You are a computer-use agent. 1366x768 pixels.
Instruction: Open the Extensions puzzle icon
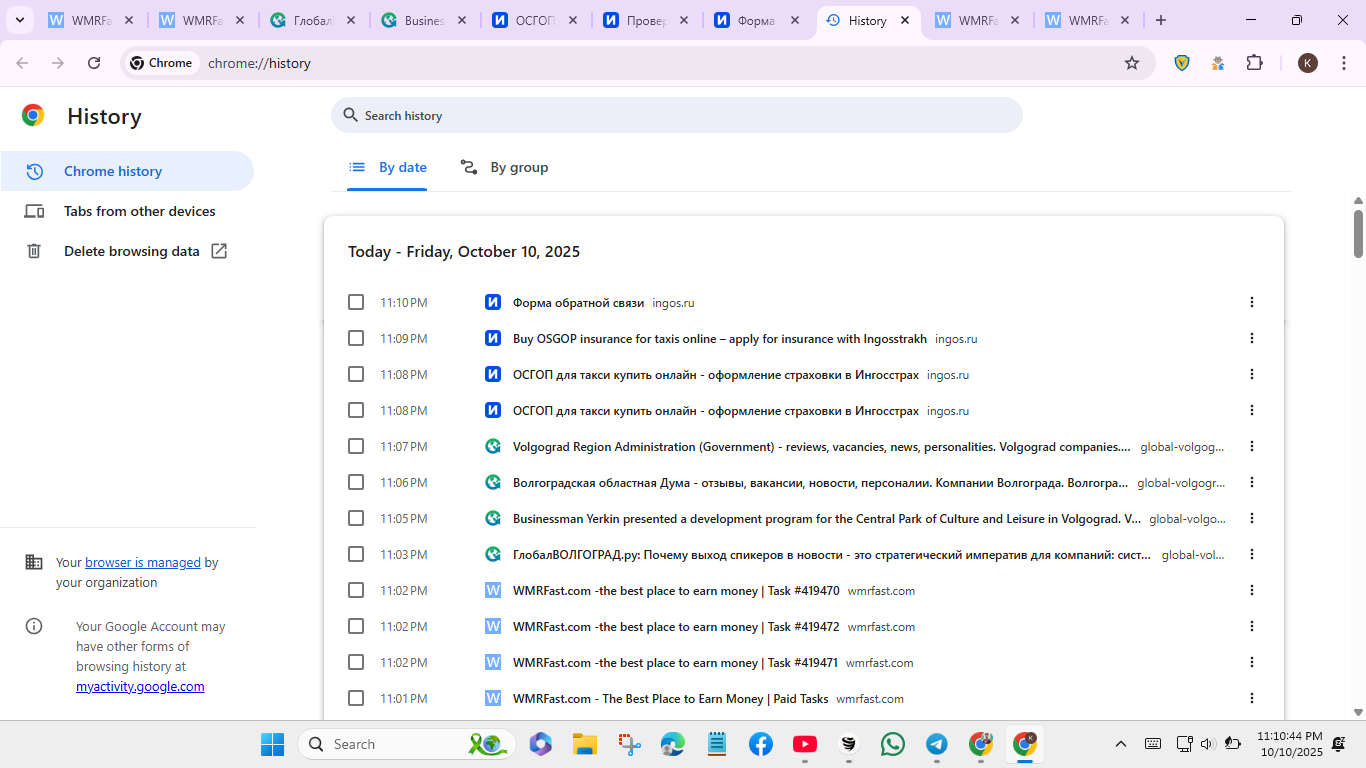tap(1255, 63)
